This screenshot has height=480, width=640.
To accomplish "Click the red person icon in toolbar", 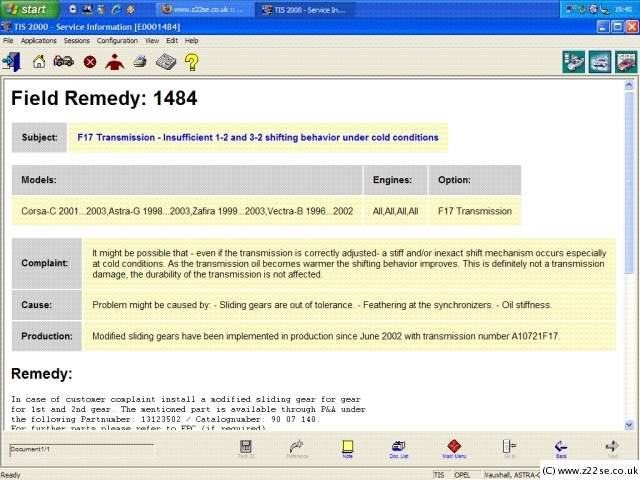I will click(x=114, y=62).
